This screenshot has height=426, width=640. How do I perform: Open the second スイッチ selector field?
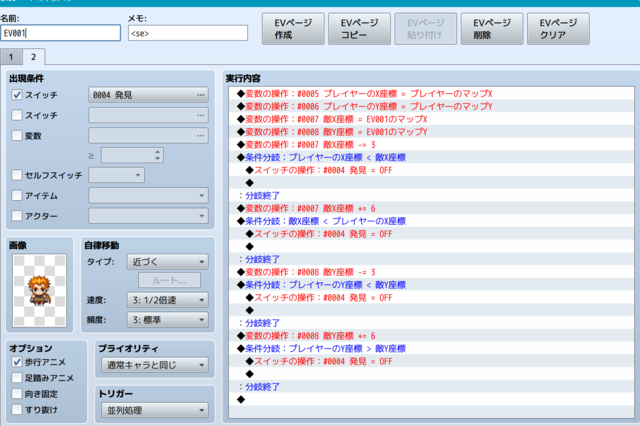(149, 115)
